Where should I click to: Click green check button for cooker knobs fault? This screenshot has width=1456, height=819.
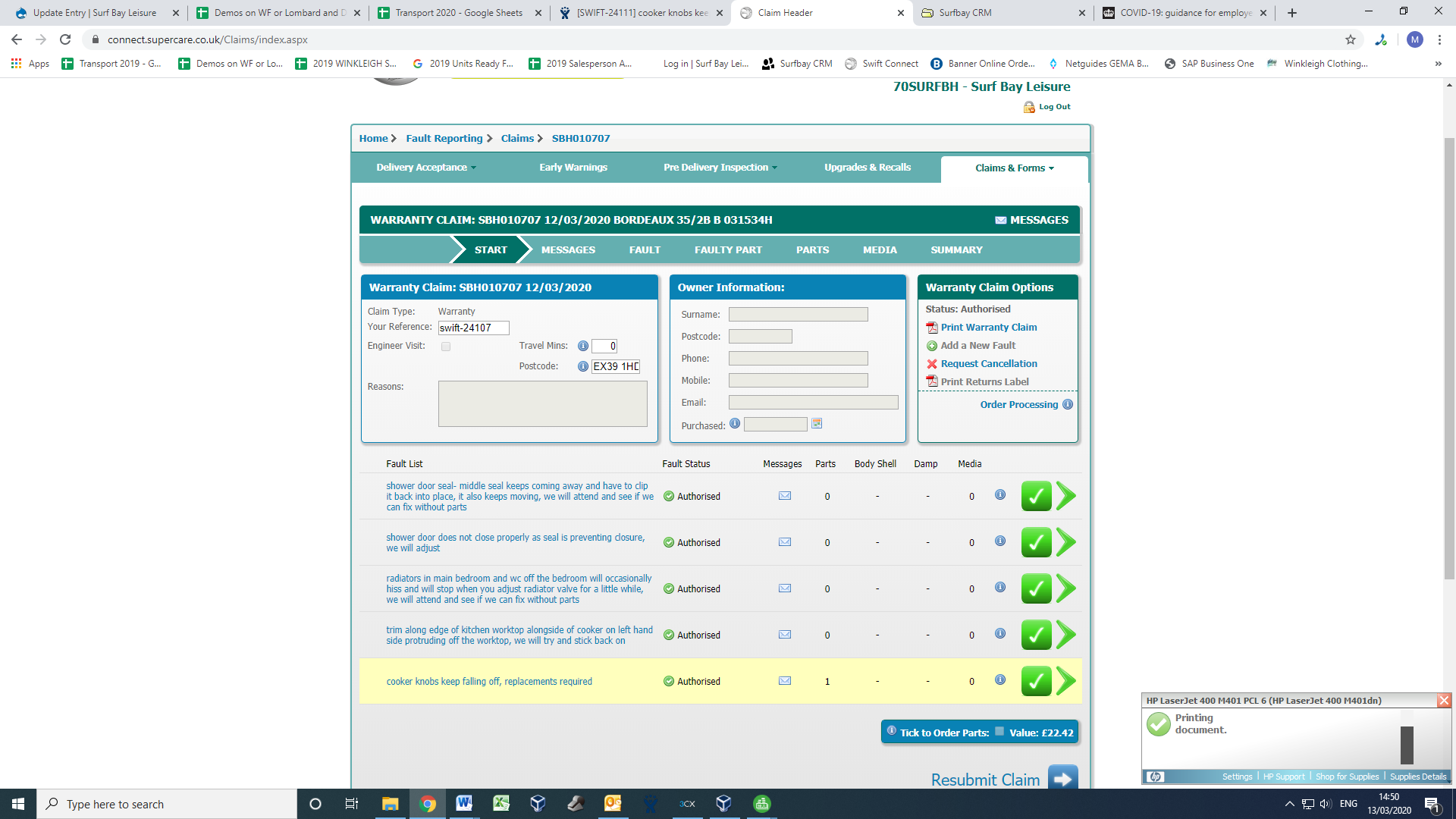tap(1036, 681)
